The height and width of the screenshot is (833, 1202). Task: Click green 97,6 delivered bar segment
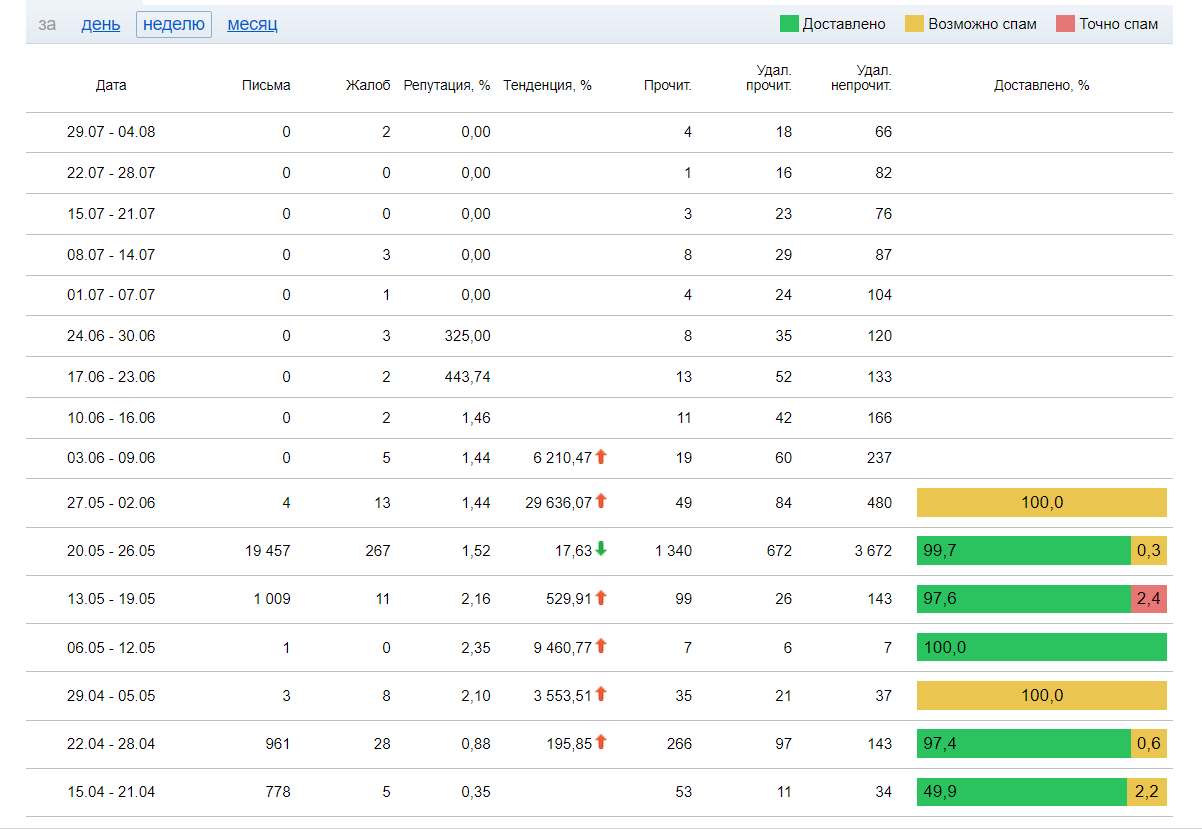(x=1024, y=599)
